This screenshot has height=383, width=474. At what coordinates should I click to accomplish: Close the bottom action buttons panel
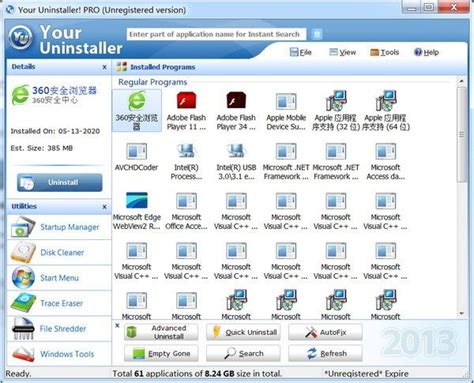click(x=117, y=325)
